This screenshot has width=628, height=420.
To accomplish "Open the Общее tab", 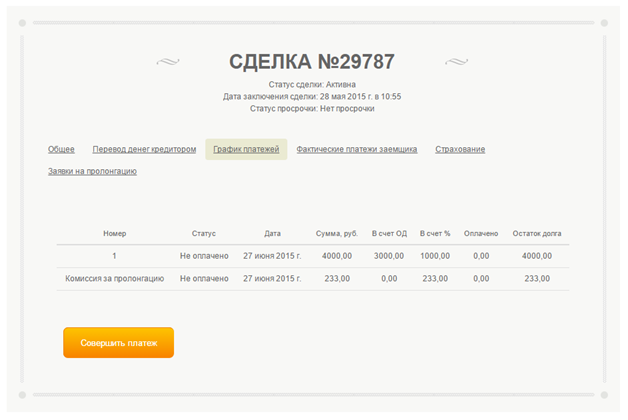I will point(61,149).
